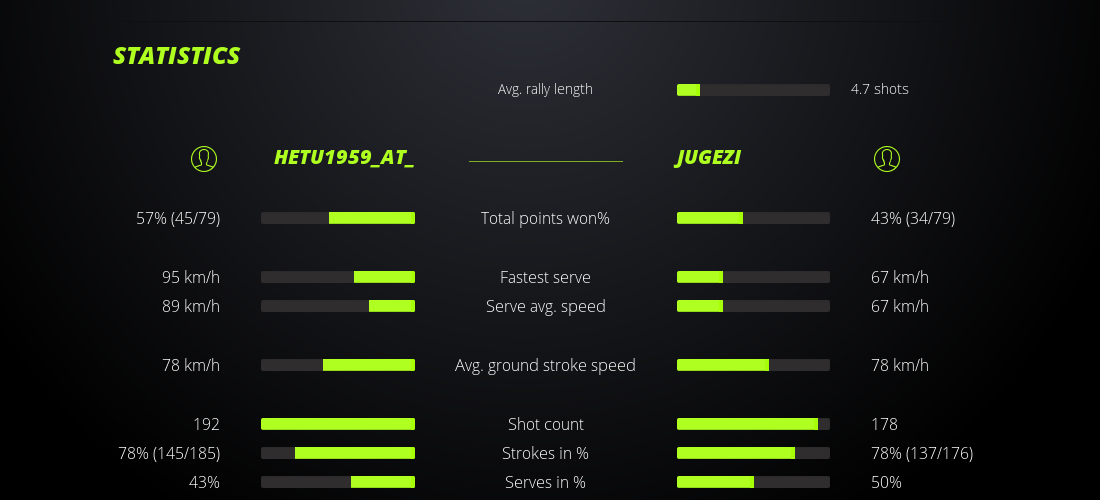The height and width of the screenshot is (500, 1100).
Task: Open HETU1959_AT_ player name link
Action: 344,158
